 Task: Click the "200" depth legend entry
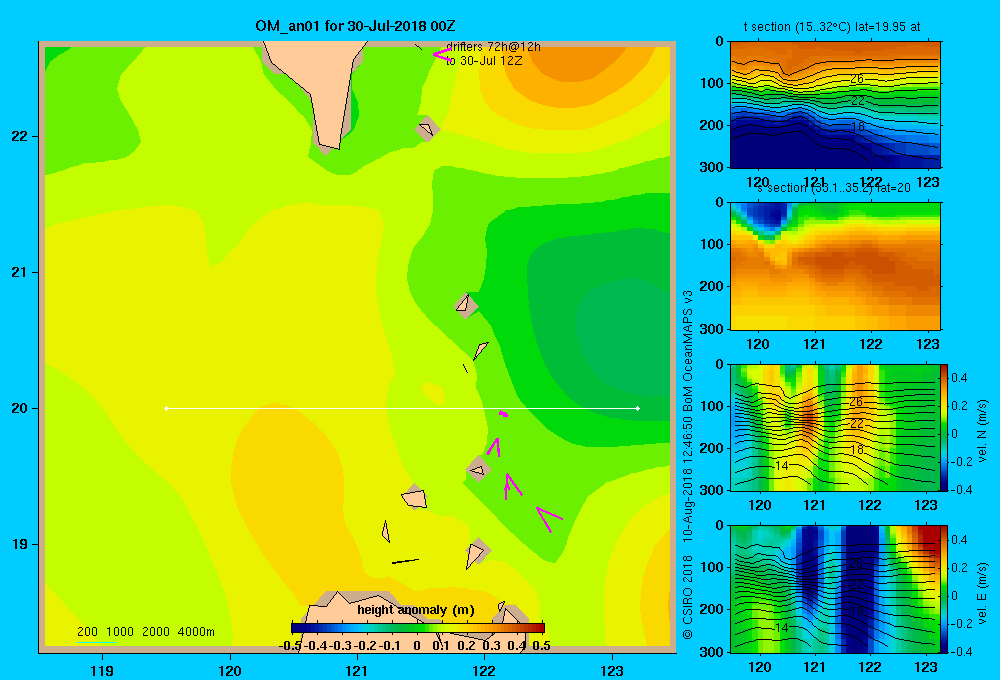[x=87, y=632]
